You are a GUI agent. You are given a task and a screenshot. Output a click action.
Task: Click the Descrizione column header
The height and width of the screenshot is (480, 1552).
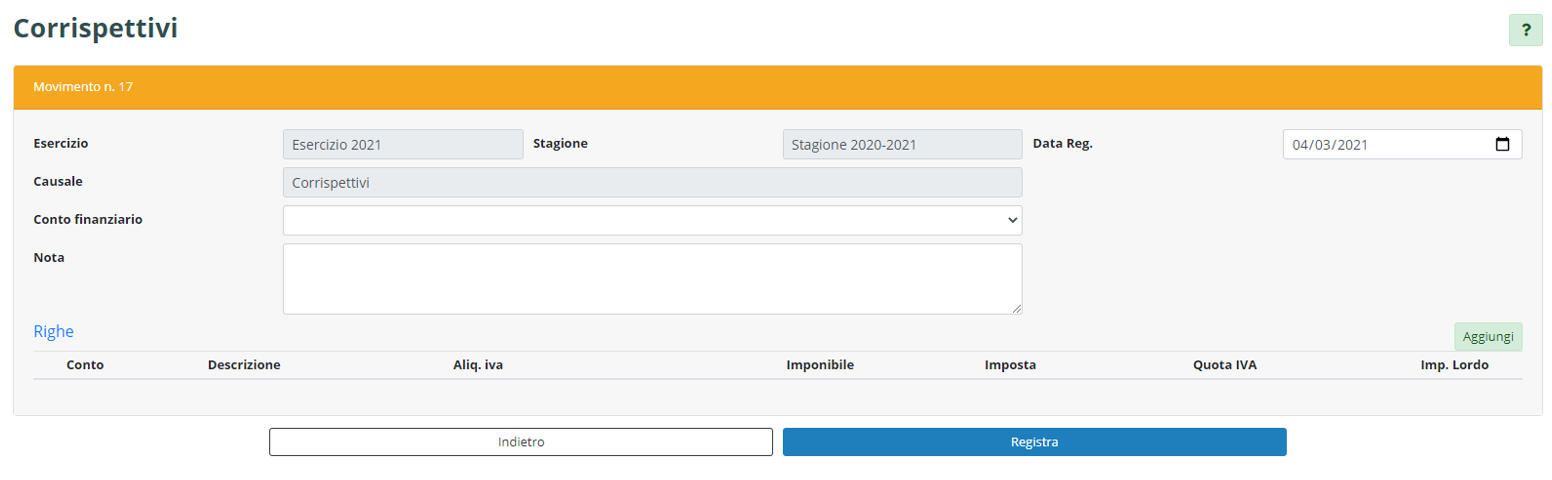point(244,365)
